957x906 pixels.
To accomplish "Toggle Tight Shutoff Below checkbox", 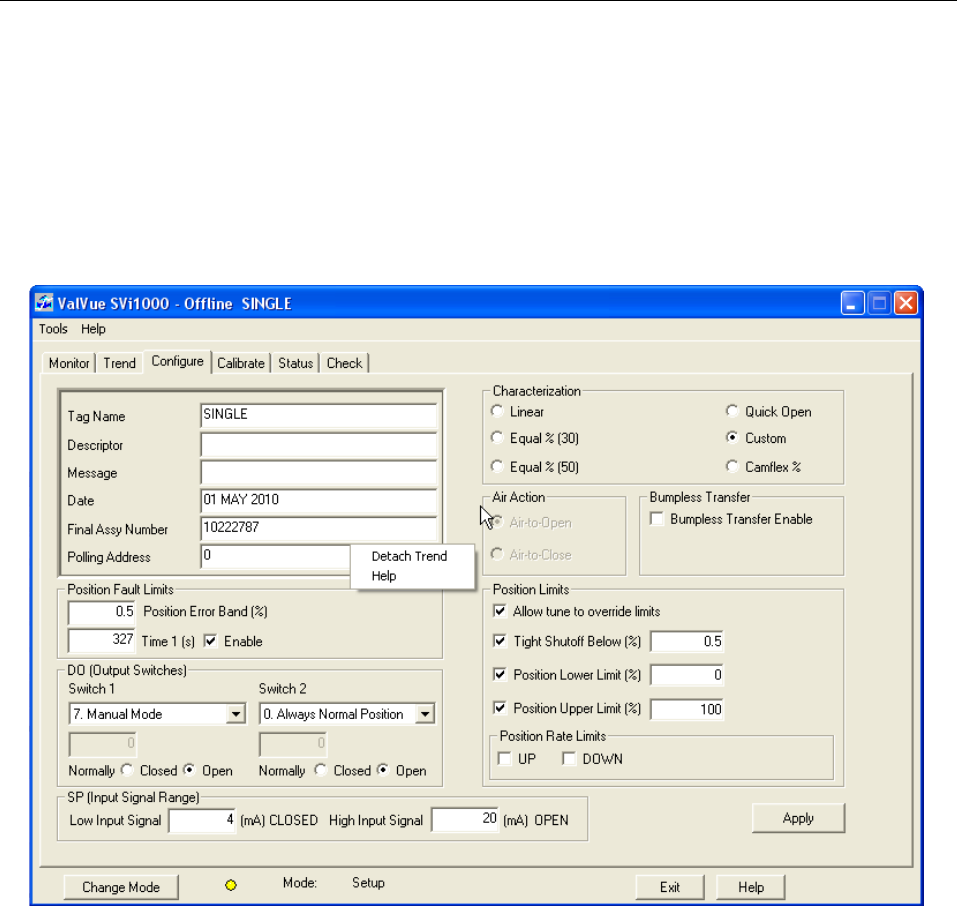I will (x=500, y=641).
